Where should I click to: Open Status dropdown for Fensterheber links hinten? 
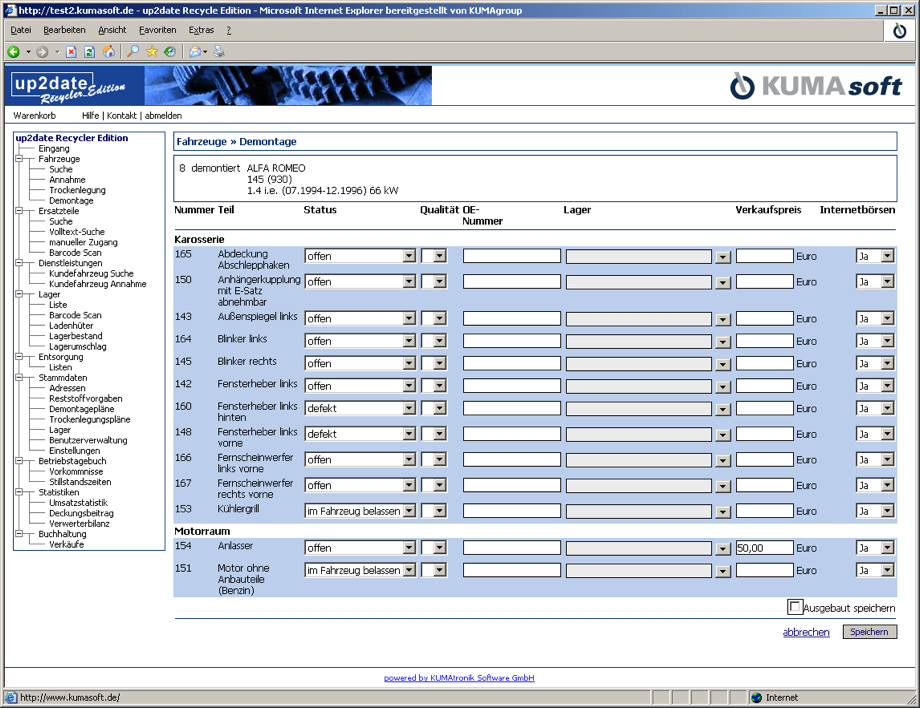[409, 408]
